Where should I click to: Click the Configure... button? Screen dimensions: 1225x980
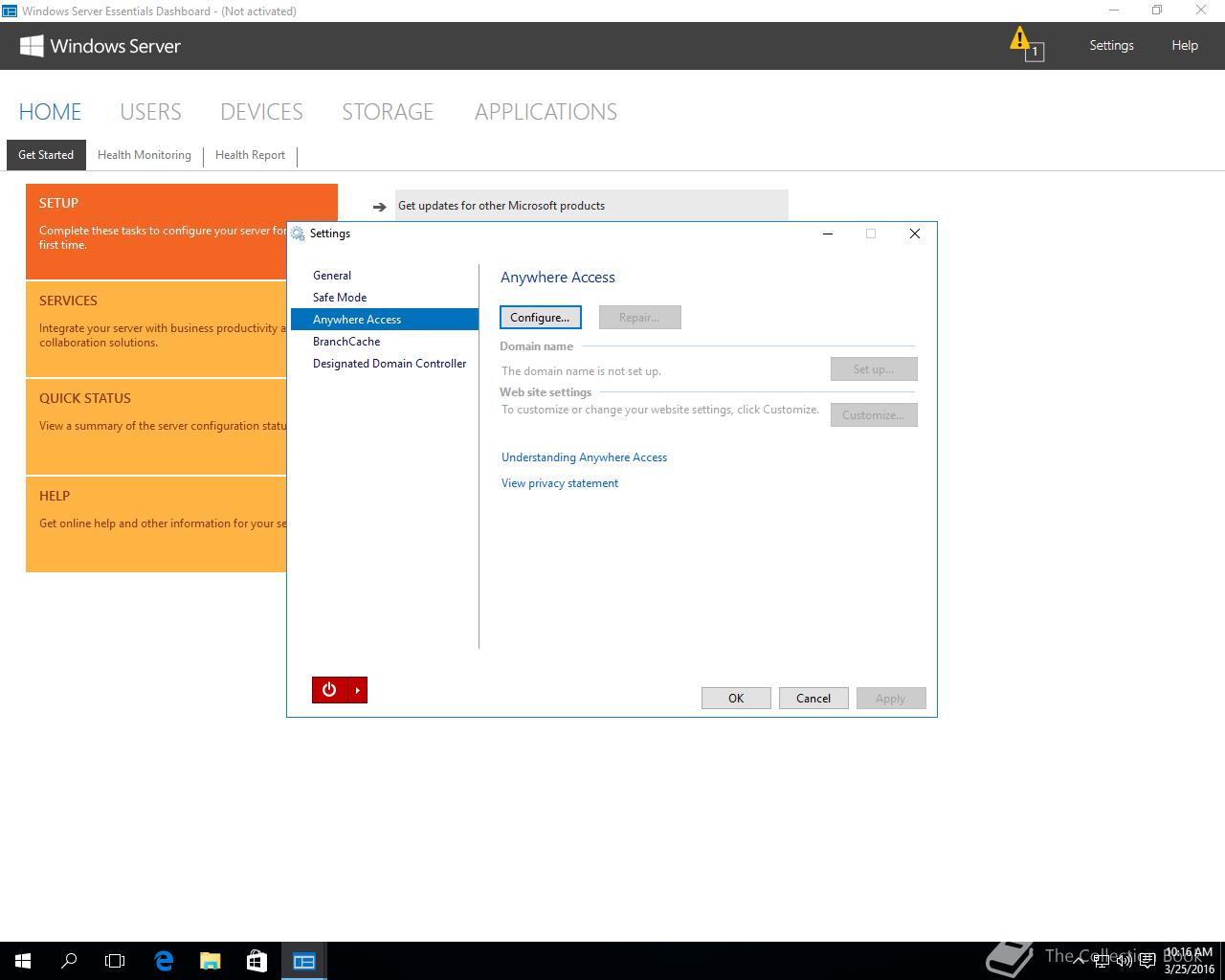tap(540, 318)
